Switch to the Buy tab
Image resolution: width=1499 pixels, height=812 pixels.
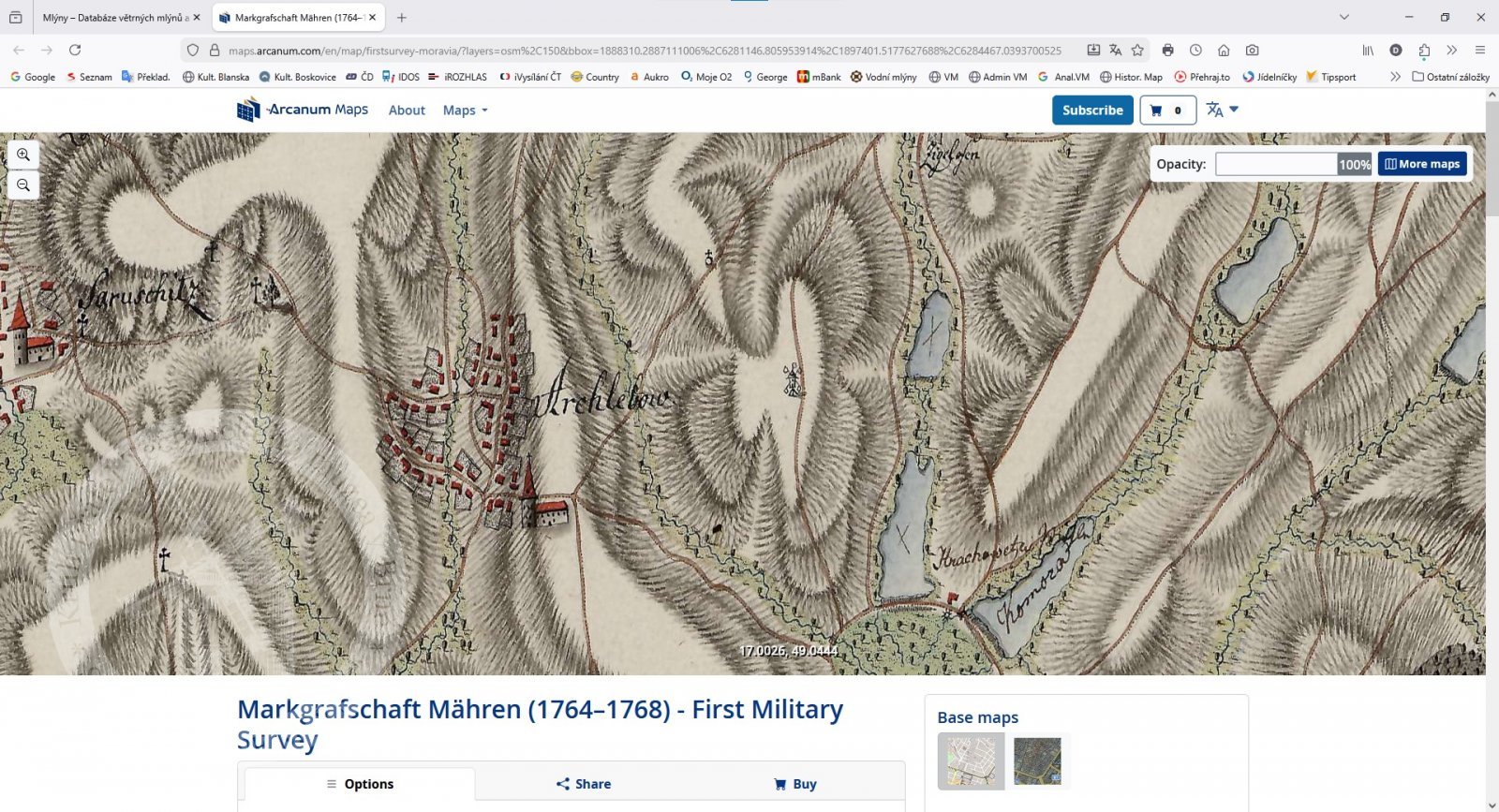pyautogui.click(x=795, y=784)
